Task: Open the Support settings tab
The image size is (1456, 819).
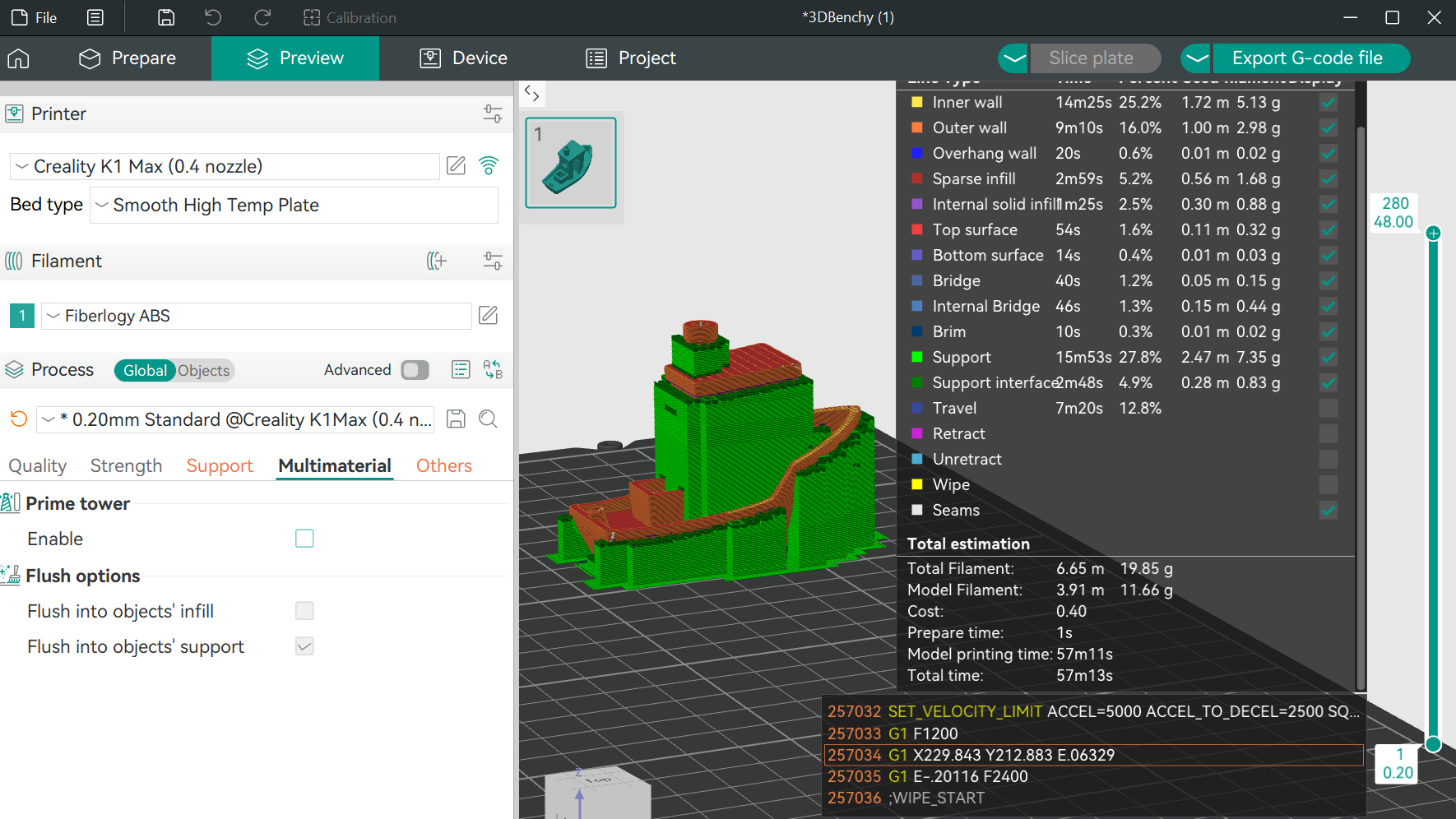Action: click(x=220, y=466)
